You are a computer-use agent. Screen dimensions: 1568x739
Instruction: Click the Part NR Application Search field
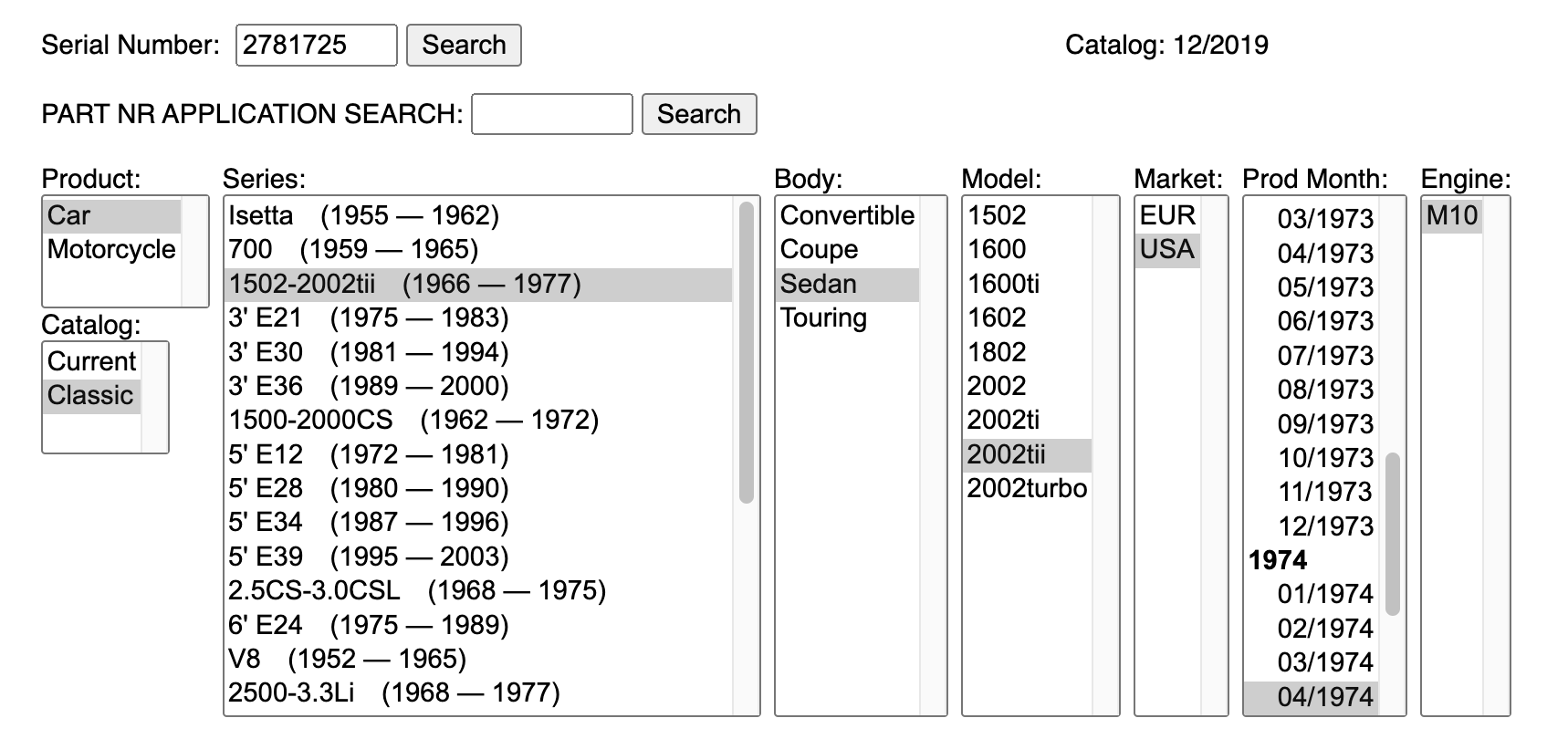[551, 114]
